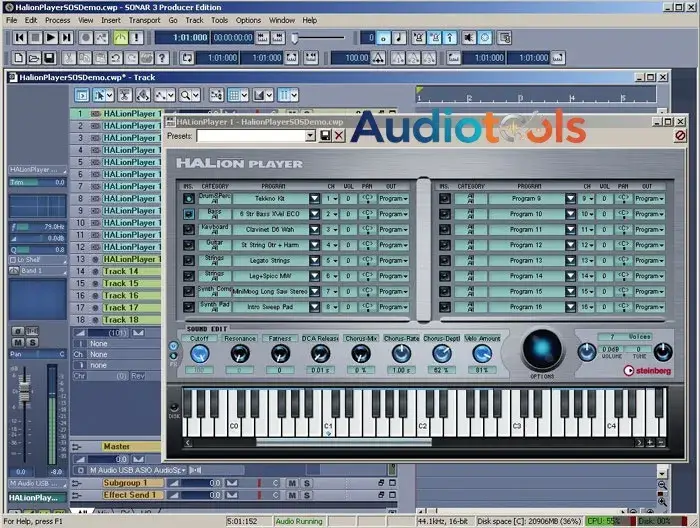
Task: Click the HALionPlay... button in inspector bottom
Action: point(37,498)
